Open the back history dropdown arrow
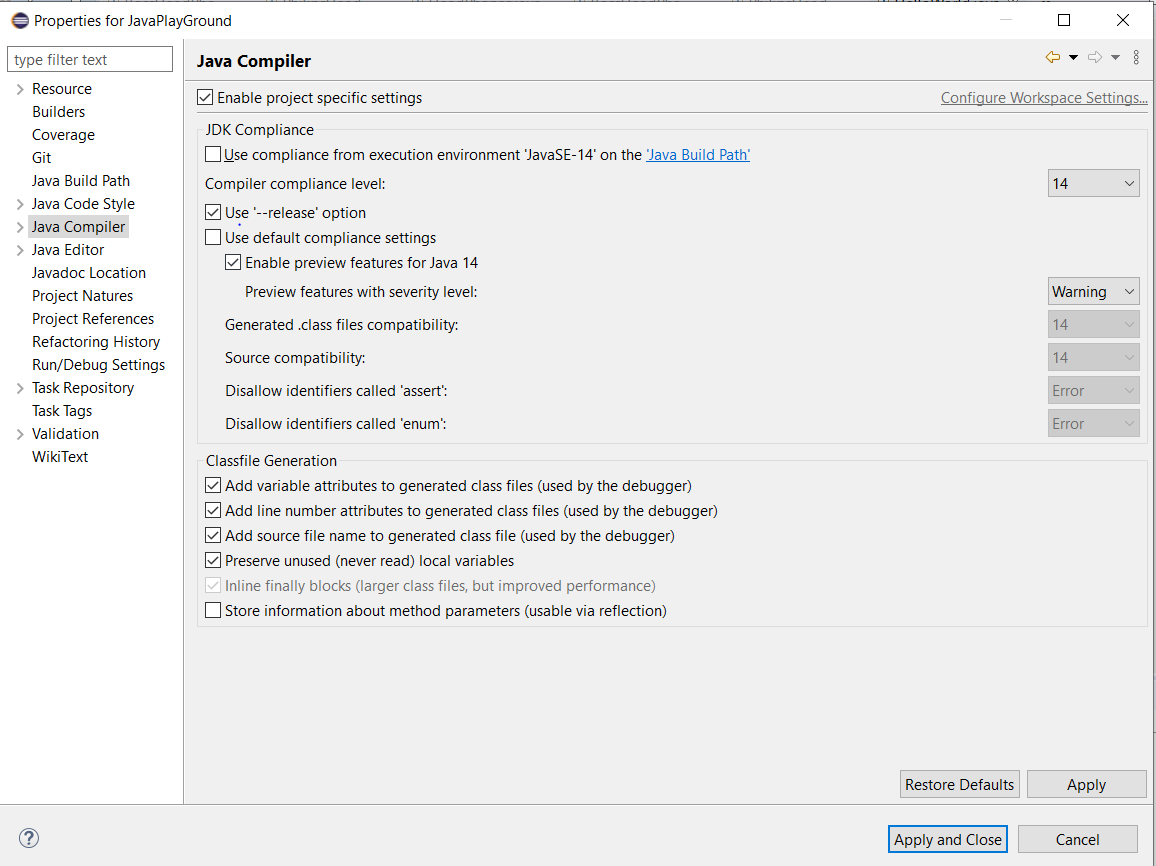 coord(1073,57)
